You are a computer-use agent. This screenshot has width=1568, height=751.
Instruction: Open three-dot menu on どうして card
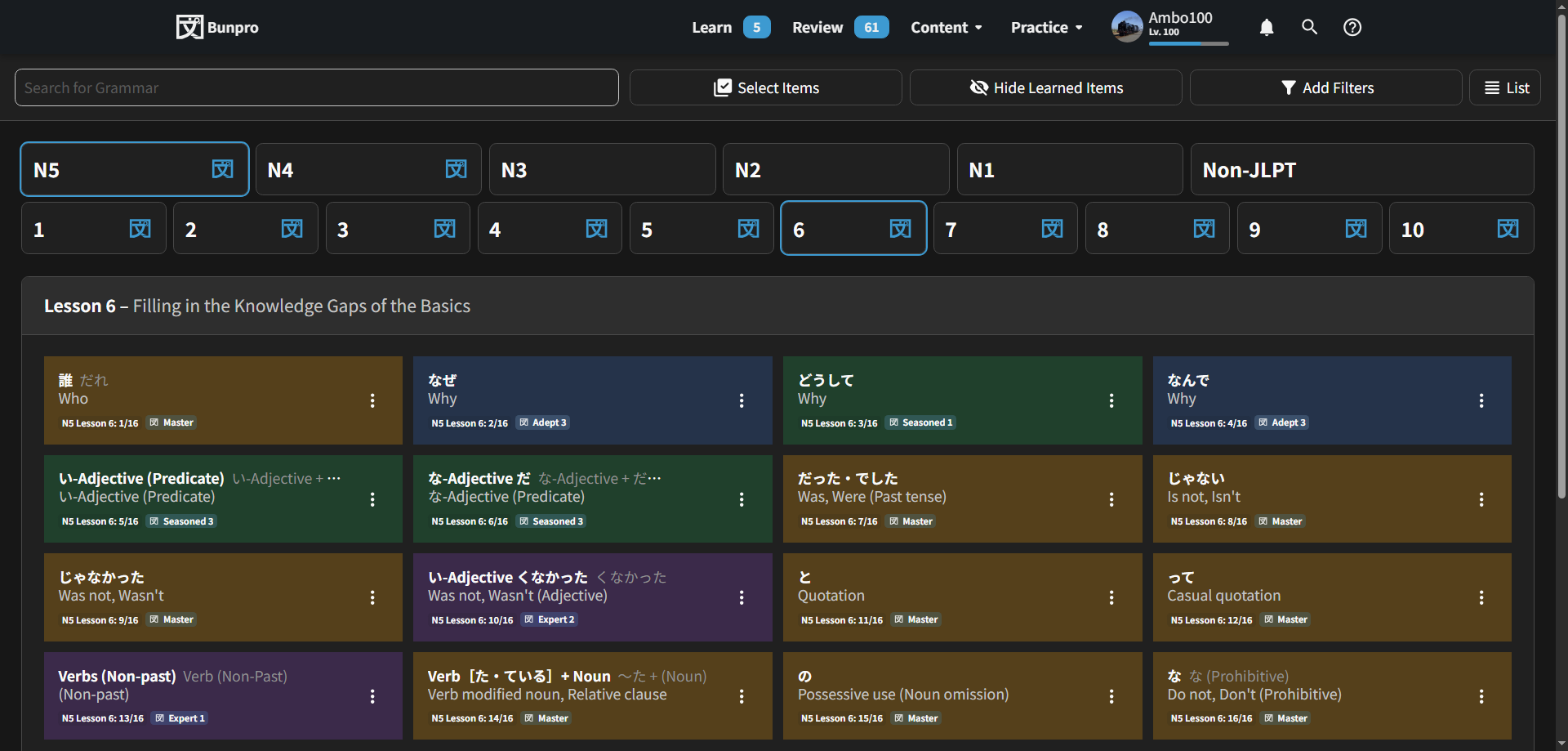point(1111,400)
